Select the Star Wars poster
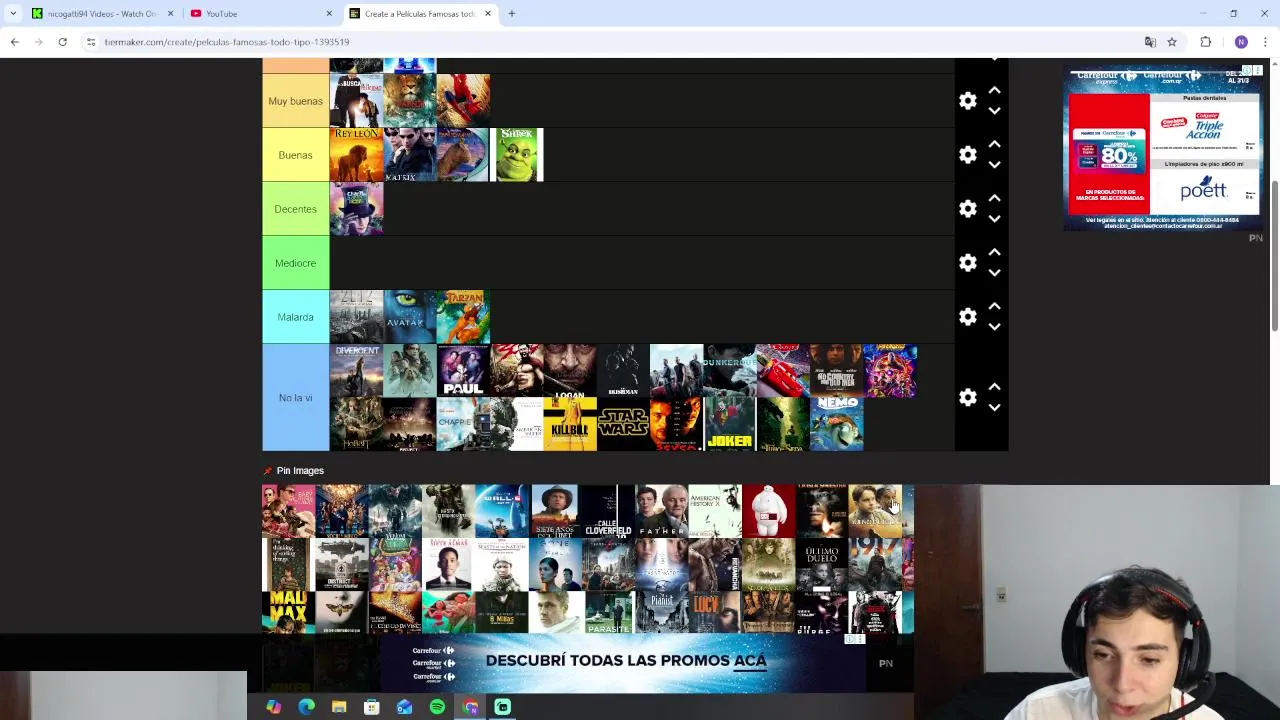The image size is (1280, 720). click(x=623, y=425)
